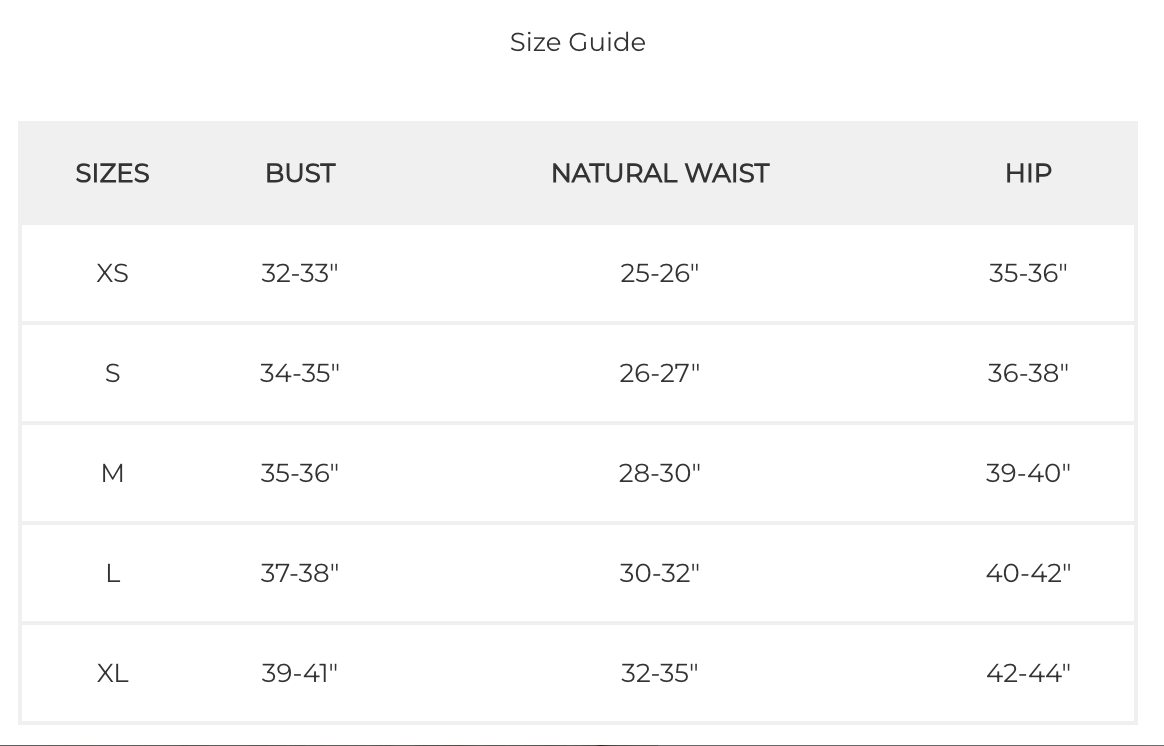
Task: Select the L waist value 30-32"
Action: (660, 573)
